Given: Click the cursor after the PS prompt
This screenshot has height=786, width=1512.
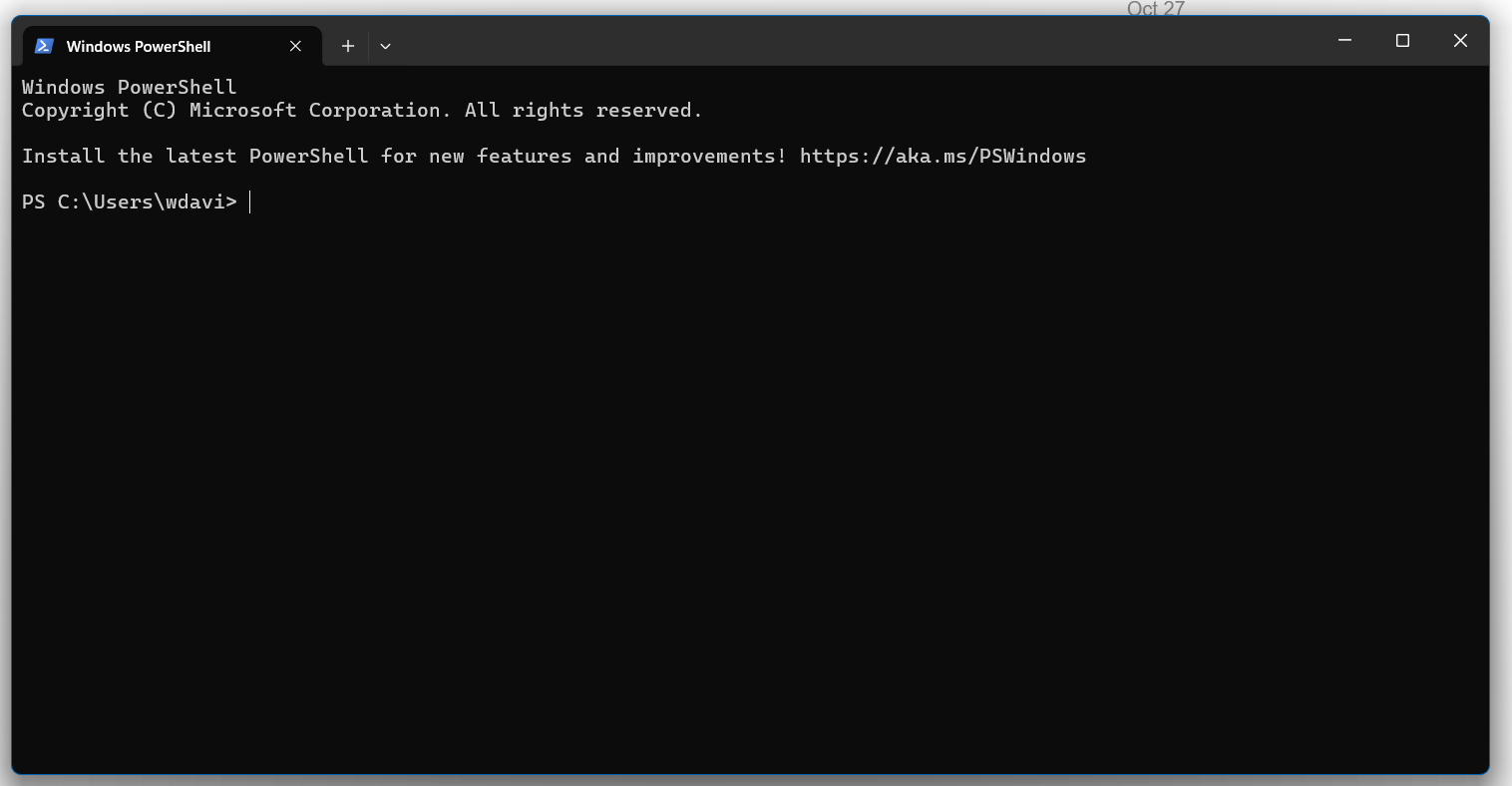Looking at the screenshot, I should point(250,202).
